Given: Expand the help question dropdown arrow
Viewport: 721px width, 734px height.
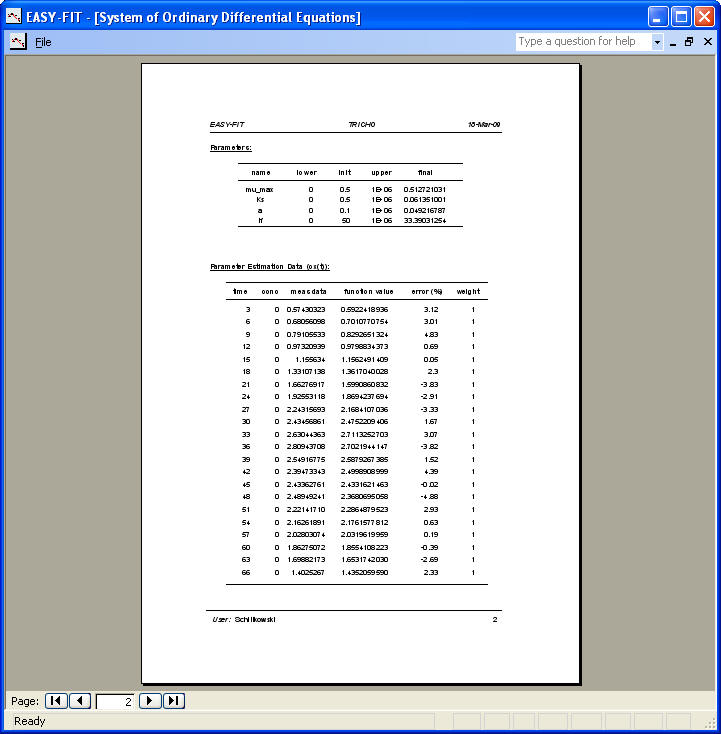Looking at the screenshot, I should tap(657, 42).
